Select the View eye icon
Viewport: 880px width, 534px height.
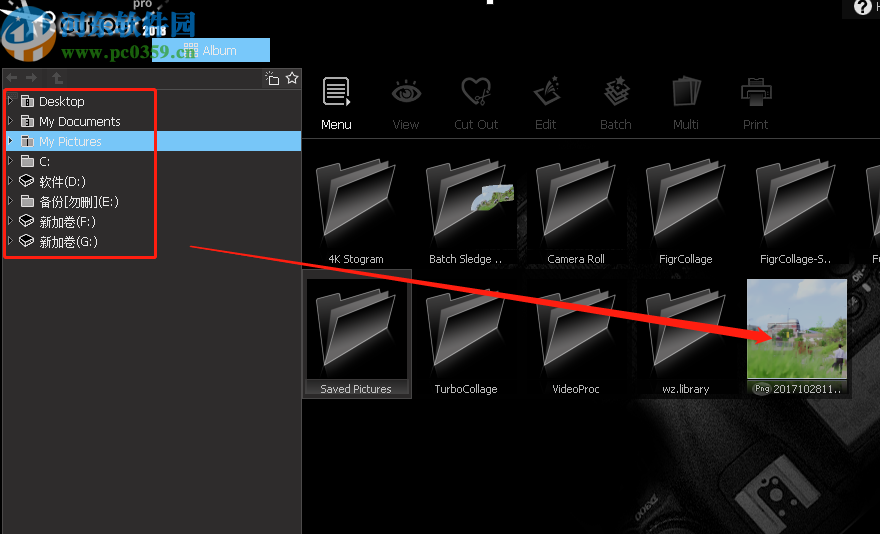(x=406, y=92)
